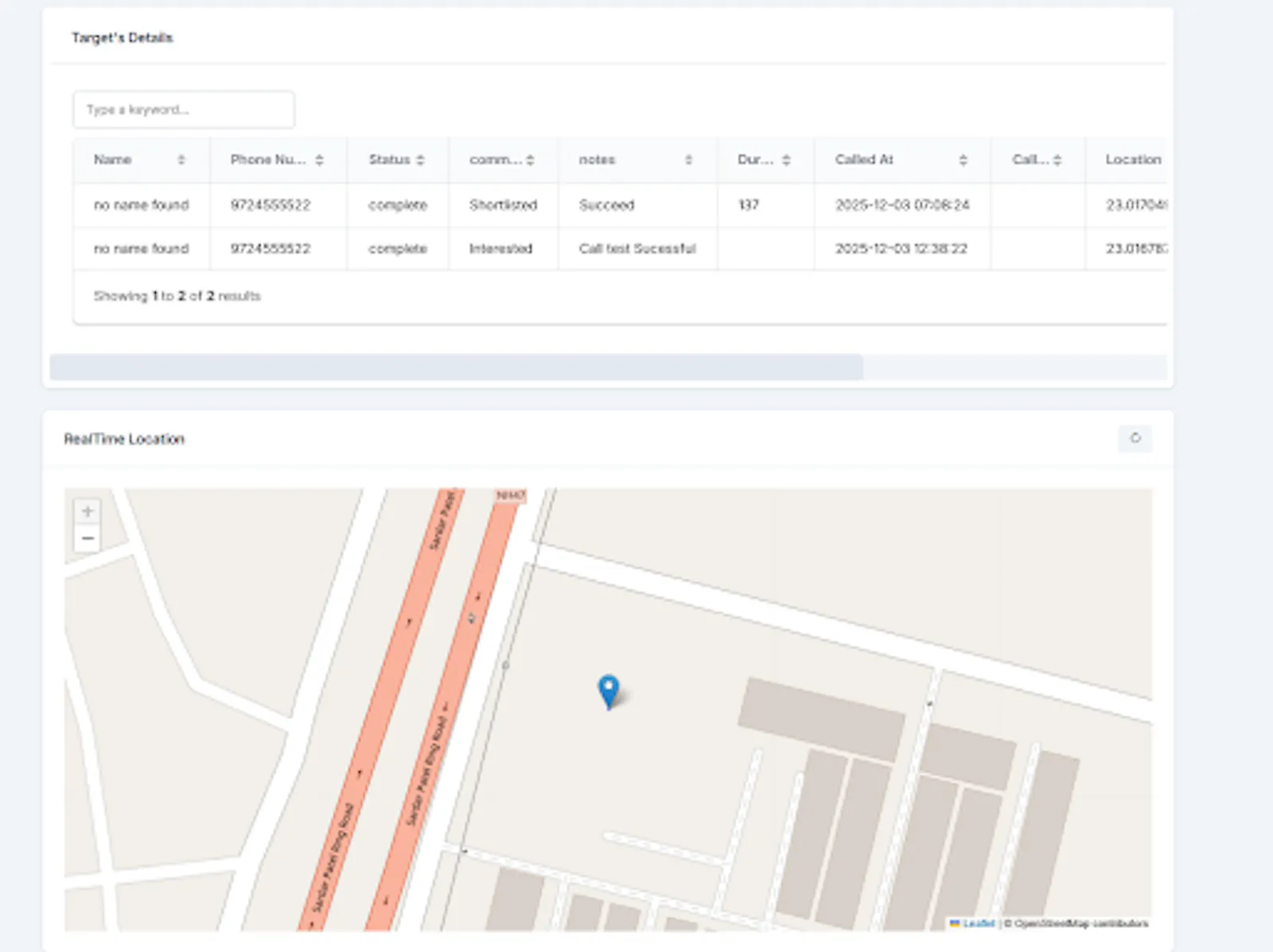Screen dimensions: 1273x952
Task: Refresh the RealTime Location map
Action: (x=1135, y=438)
